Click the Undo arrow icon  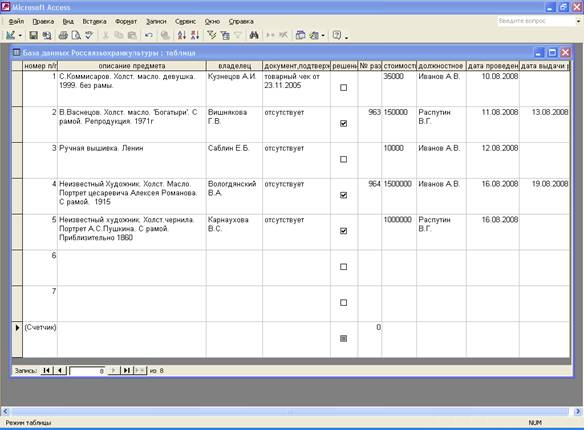149,35
